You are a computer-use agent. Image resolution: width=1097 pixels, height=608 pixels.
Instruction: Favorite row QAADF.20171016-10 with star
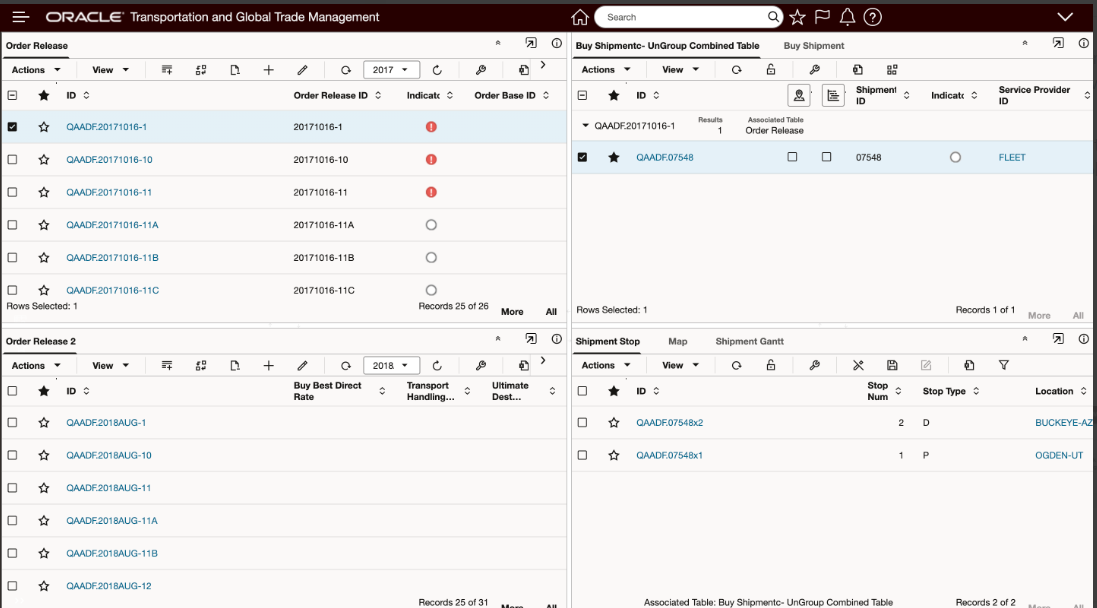point(43,160)
